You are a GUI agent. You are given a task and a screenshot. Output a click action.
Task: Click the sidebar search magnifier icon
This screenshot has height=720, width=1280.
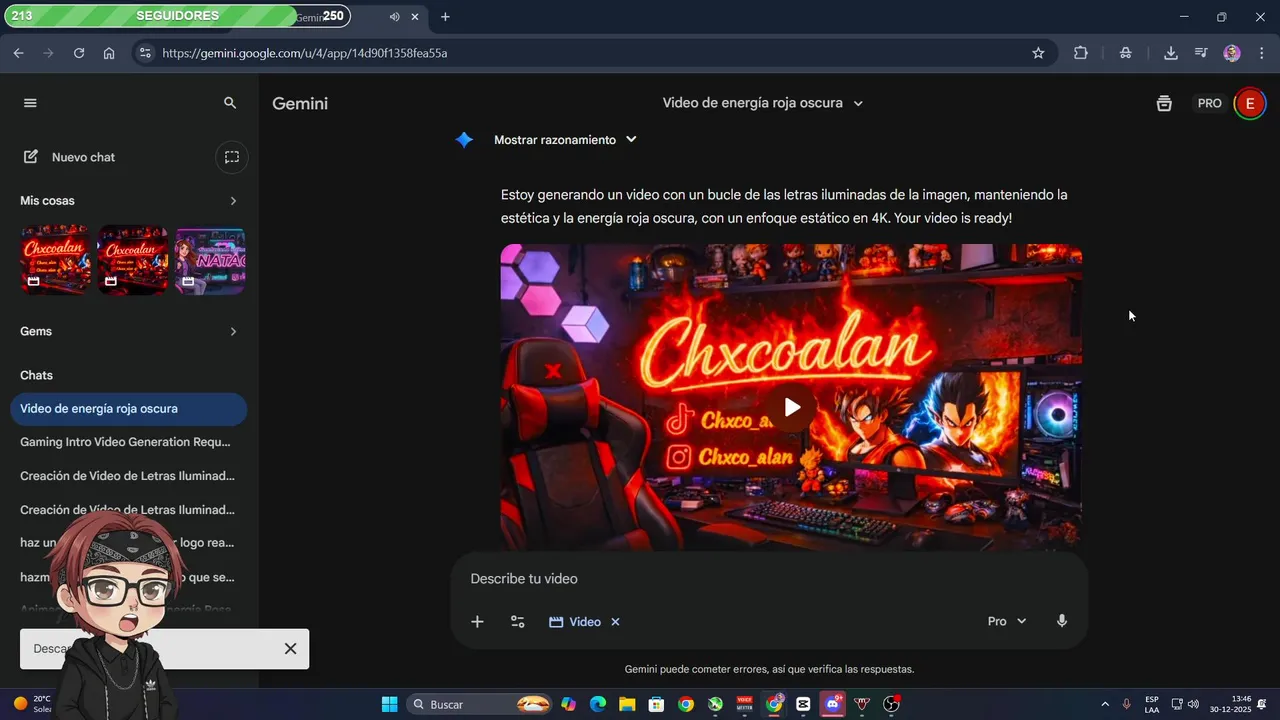230,103
